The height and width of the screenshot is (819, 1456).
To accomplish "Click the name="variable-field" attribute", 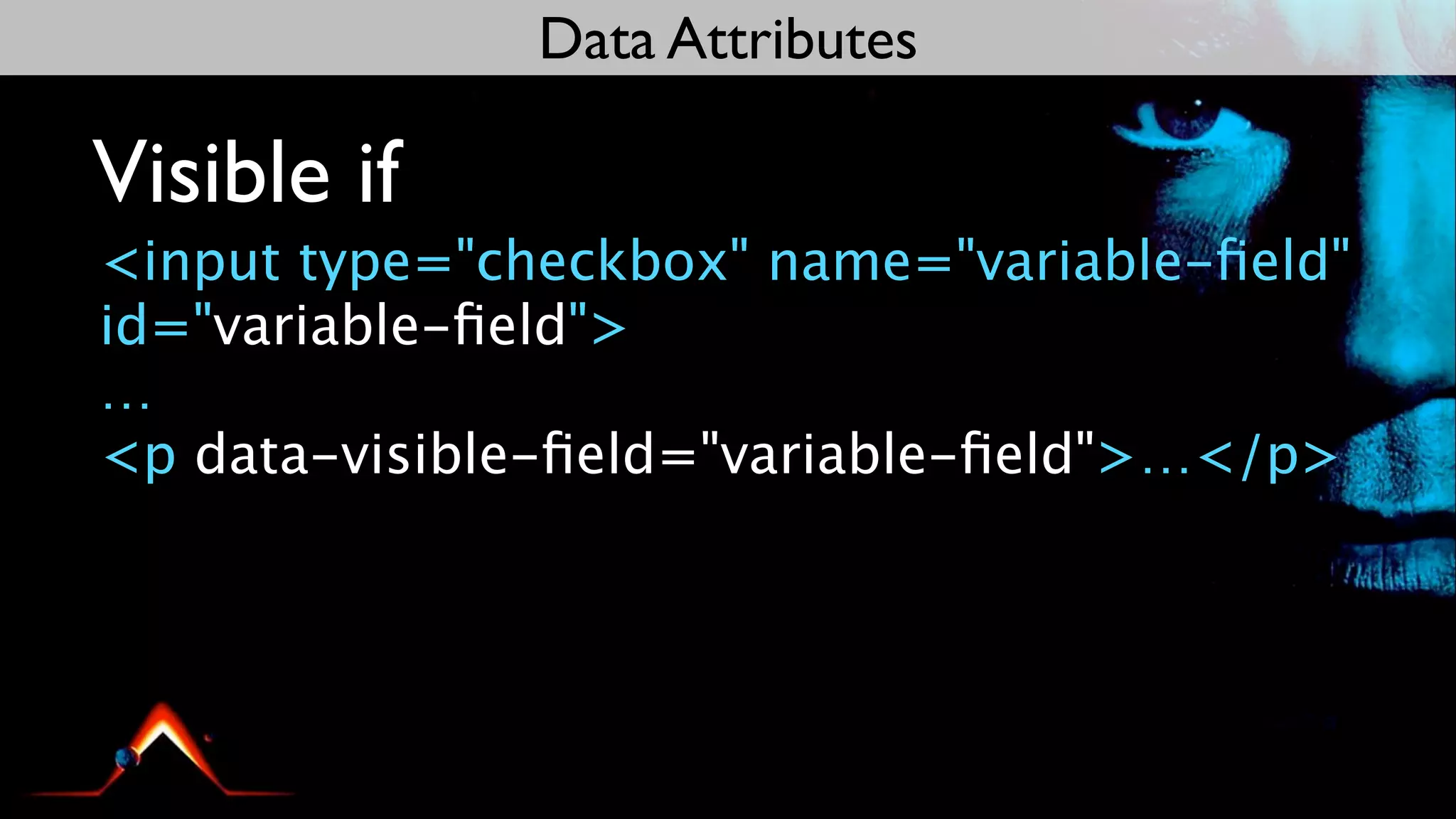I will pyautogui.click(x=1059, y=261).
